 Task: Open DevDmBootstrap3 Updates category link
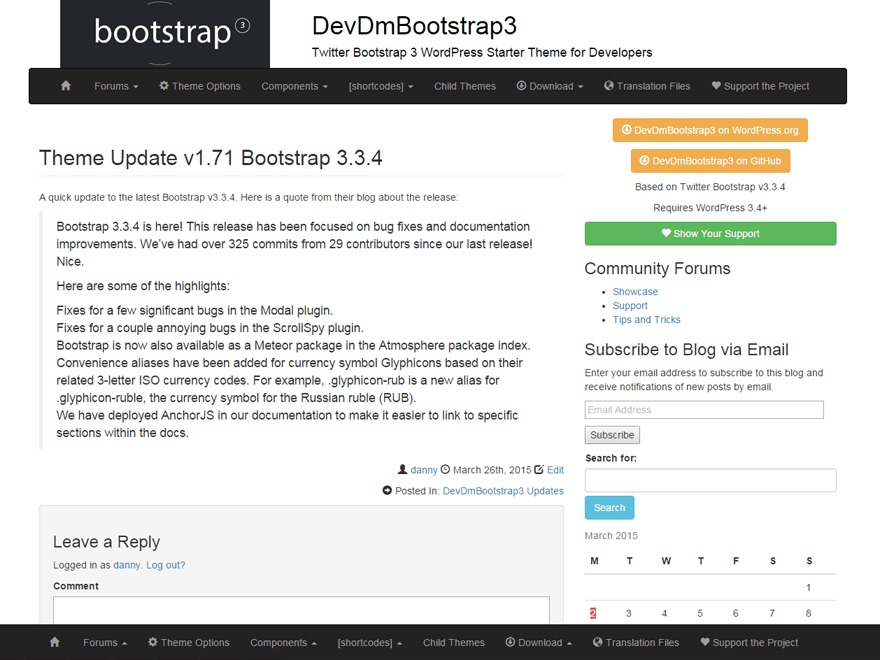click(x=503, y=491)
